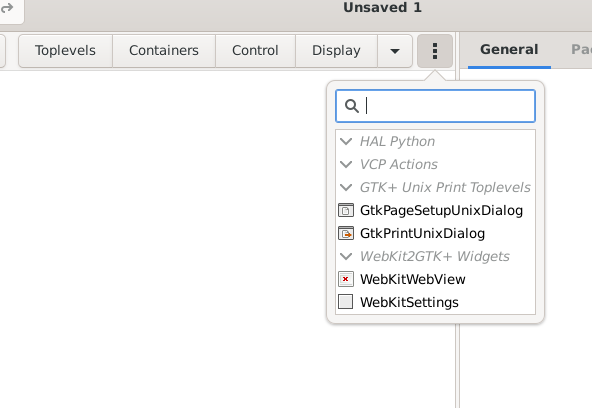The image size is (592, 408).
Task: Click the WebKitWebView red-x icon
Action: point(346,279)
